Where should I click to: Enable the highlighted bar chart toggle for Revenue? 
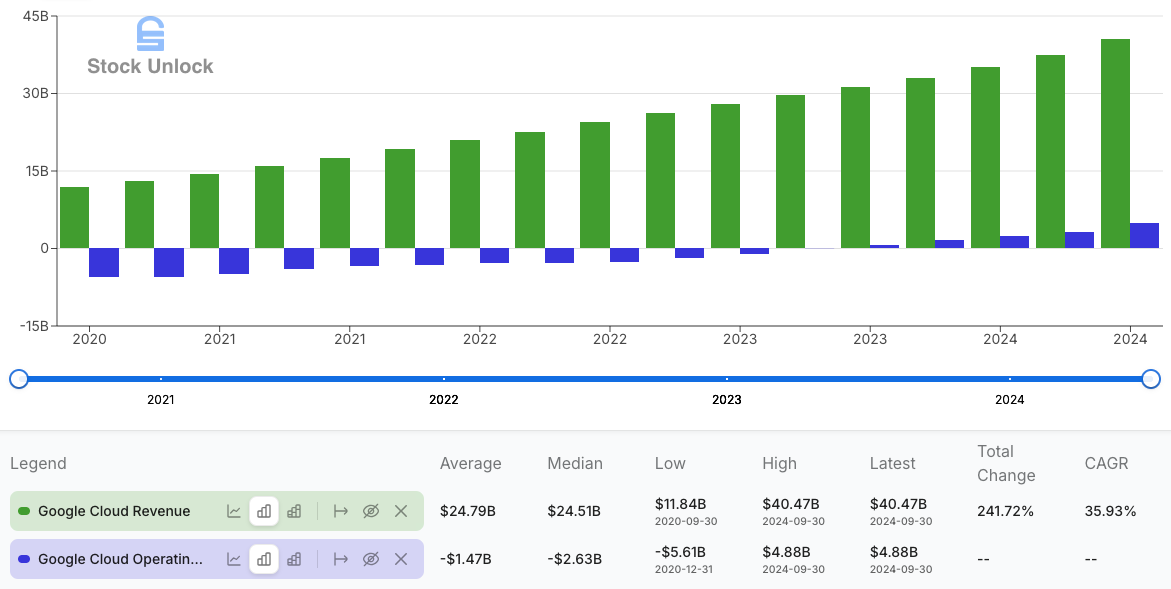click(264, 511)
